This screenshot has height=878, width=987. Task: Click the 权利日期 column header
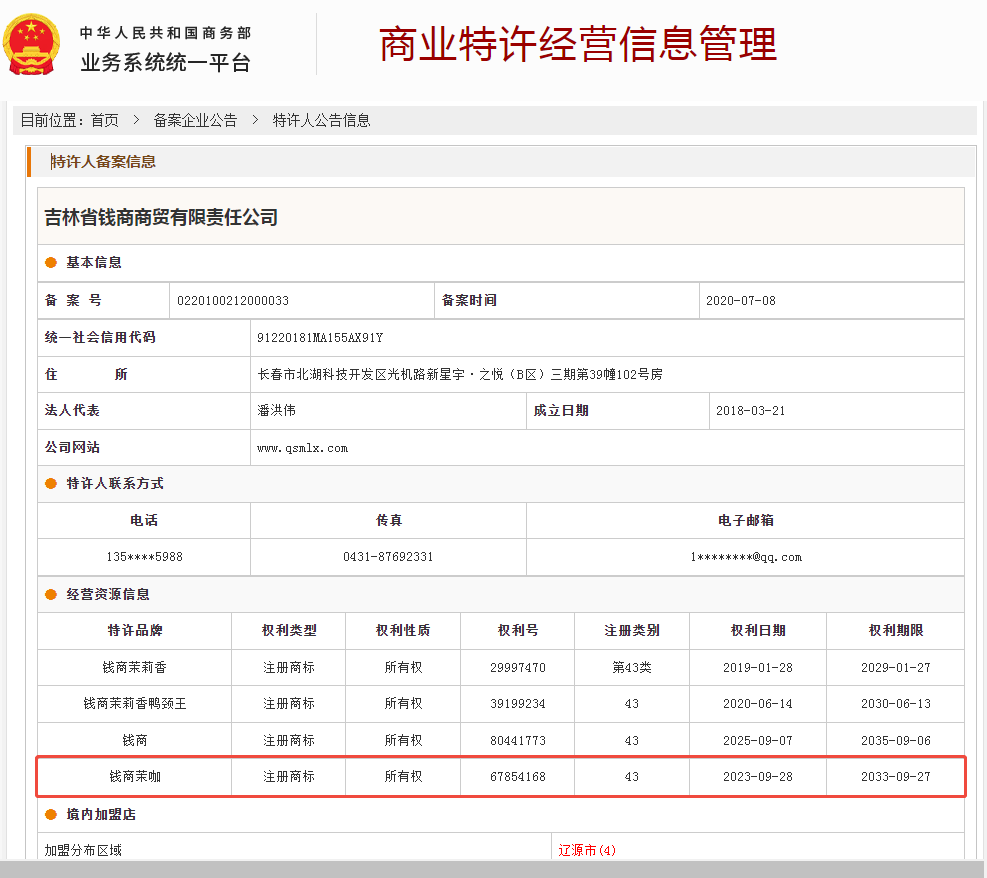(x=758, y=631)
